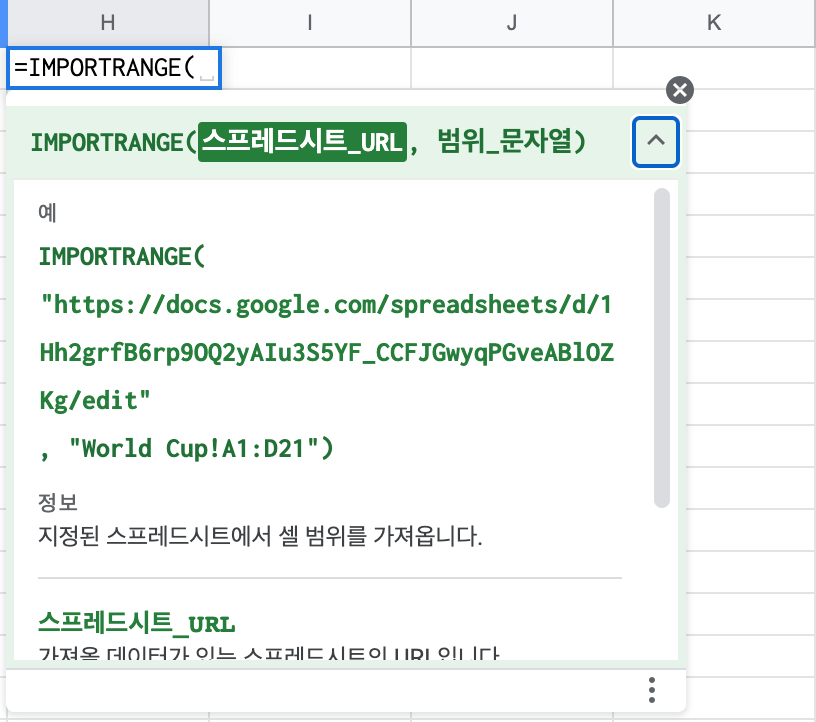Select column I header
Screen dimensions: 816x722
click(x=309, y=22)
